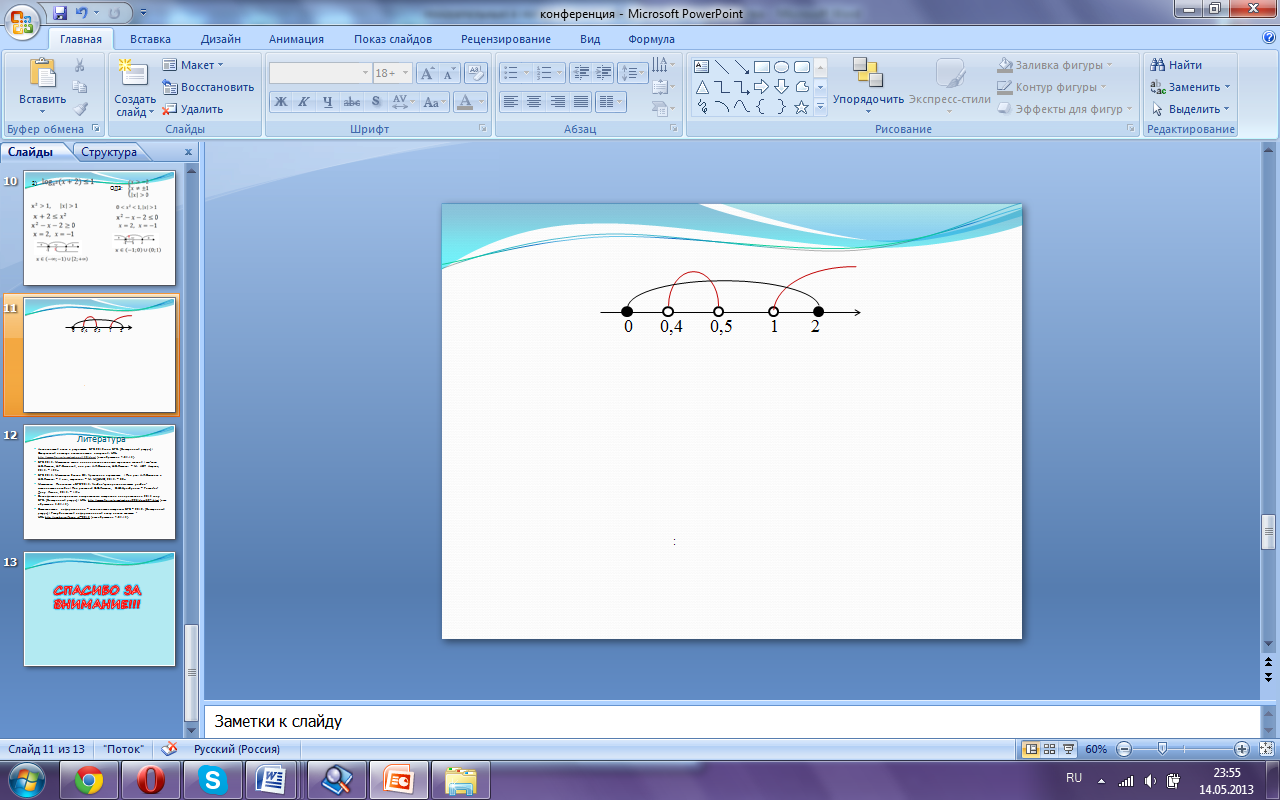Expand the shapes gallery with More arrow

click(x=820, y=107)
